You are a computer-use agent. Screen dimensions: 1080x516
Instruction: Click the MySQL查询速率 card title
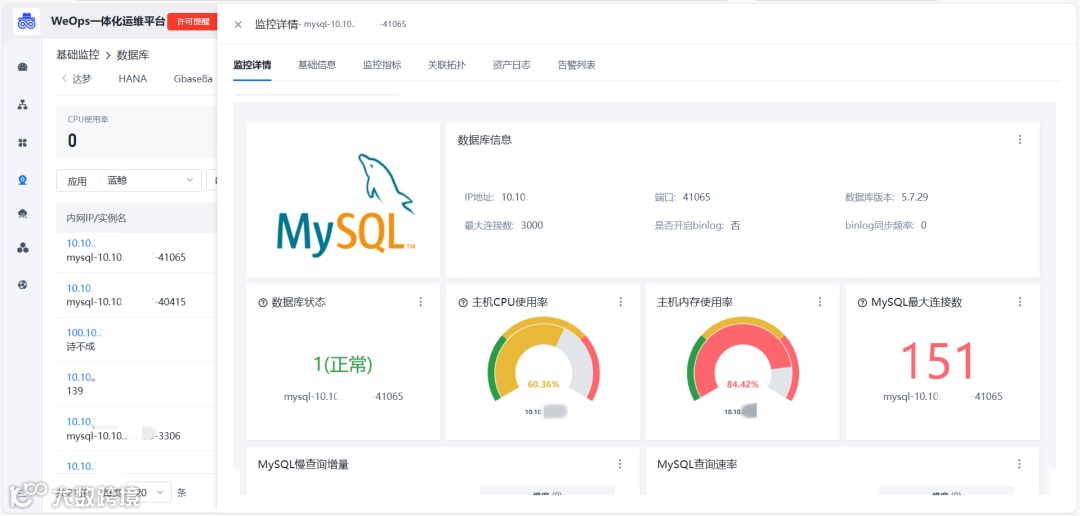pyautogui.click(x=697, y=464)
